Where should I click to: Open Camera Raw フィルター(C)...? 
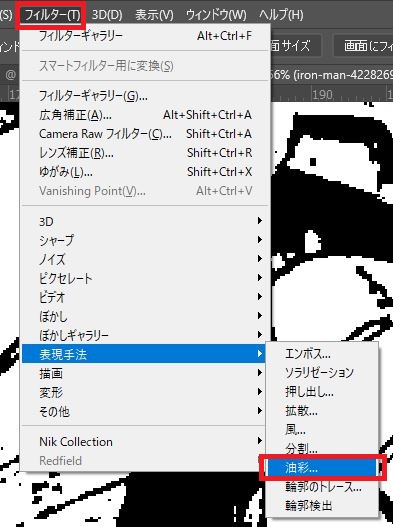(145, 134)
